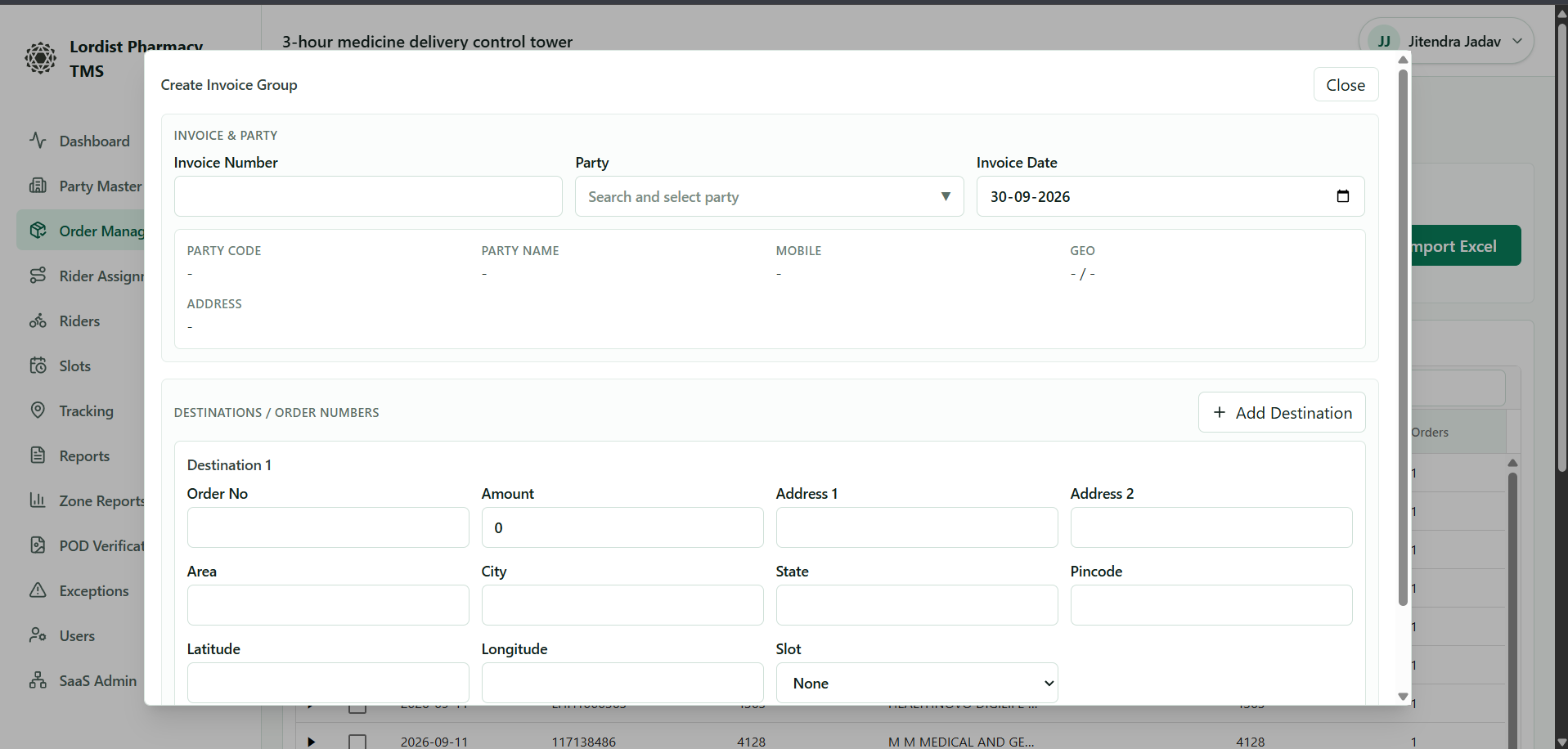Open Exceptions in the sidebar menu
The image size is (1568, 749).
[x=94, y=591]
